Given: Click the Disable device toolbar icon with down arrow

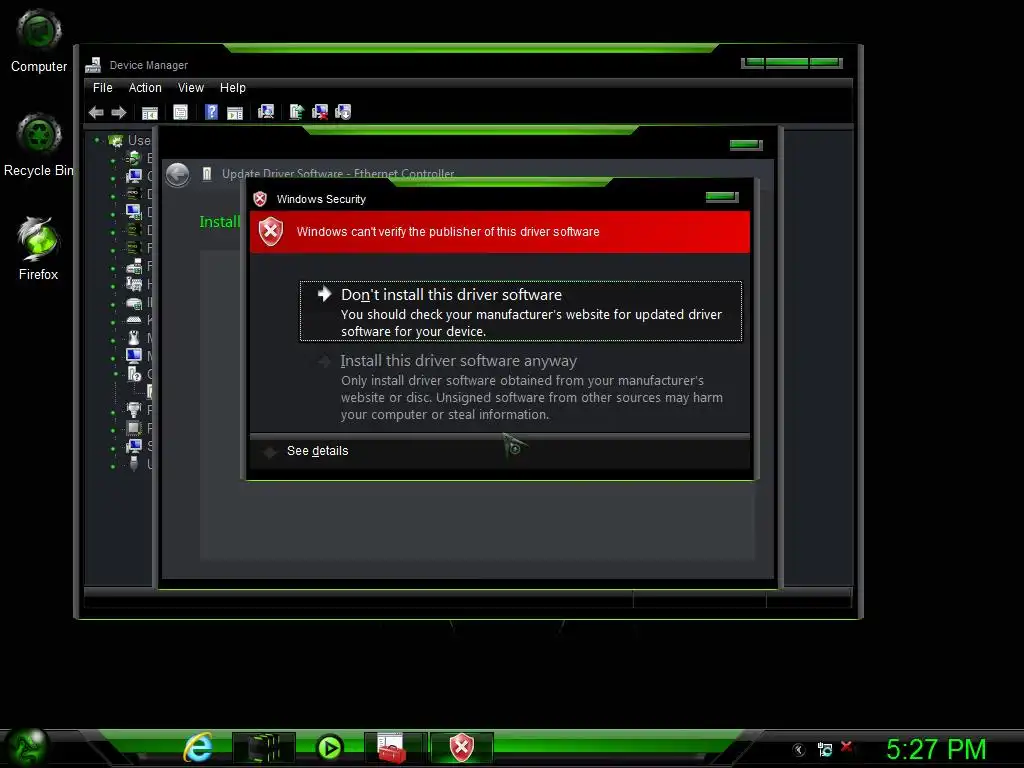Looking at the screenshot, I should (x=343, y=112).
